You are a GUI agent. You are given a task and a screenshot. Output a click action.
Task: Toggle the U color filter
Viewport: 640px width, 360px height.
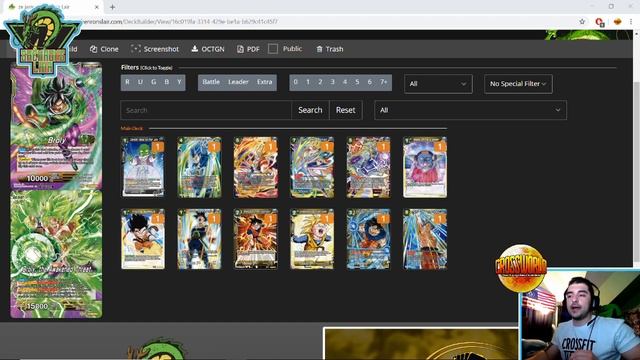tap(140, 82)
